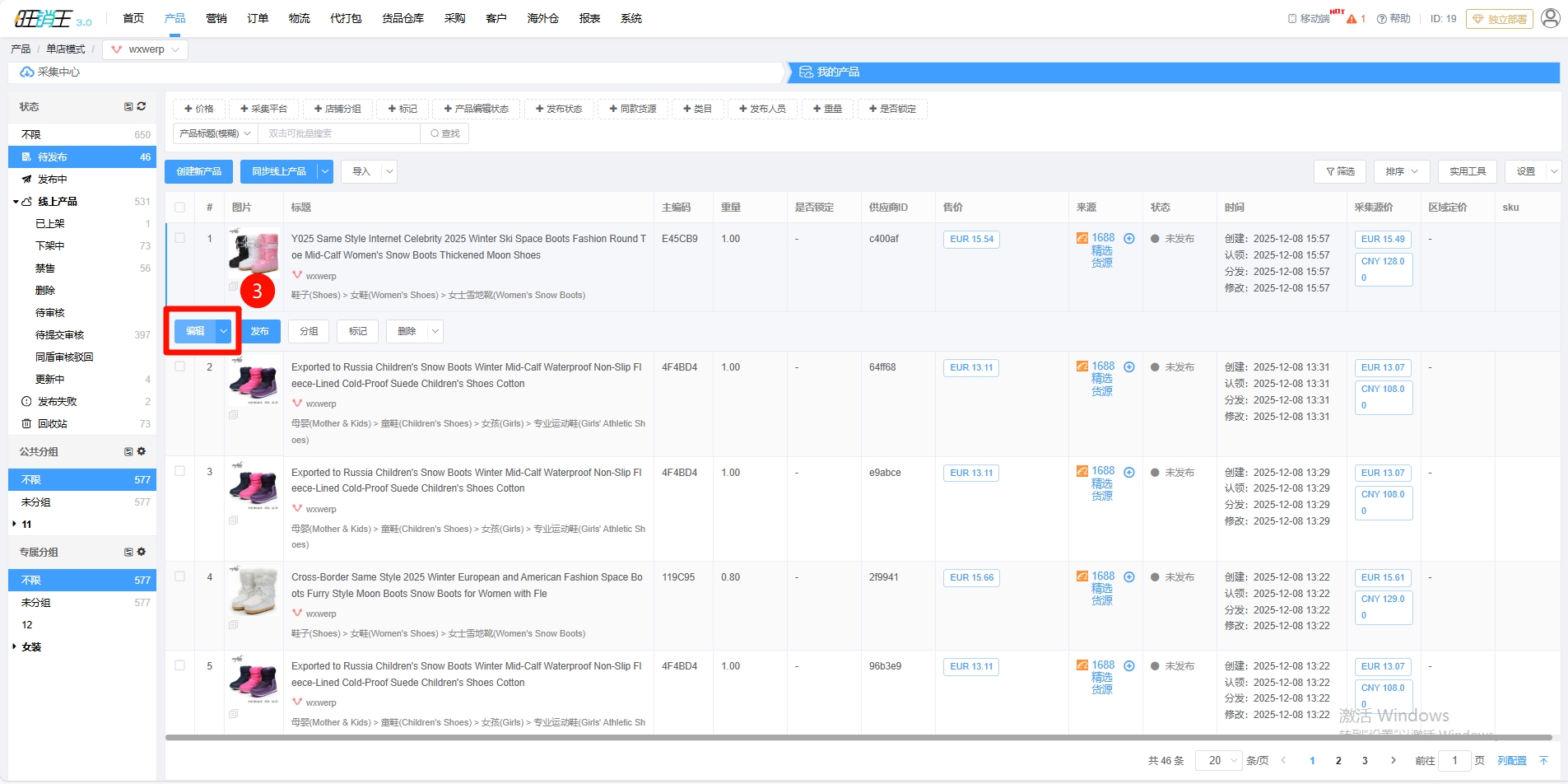This screenshot has width=1568, height=784.
Task: Select all rows with header checkbox
Action: 180,208
